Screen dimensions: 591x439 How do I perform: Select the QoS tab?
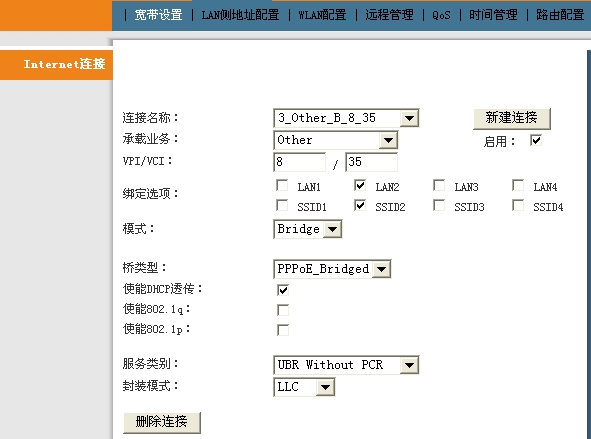(x=441, y=15)
